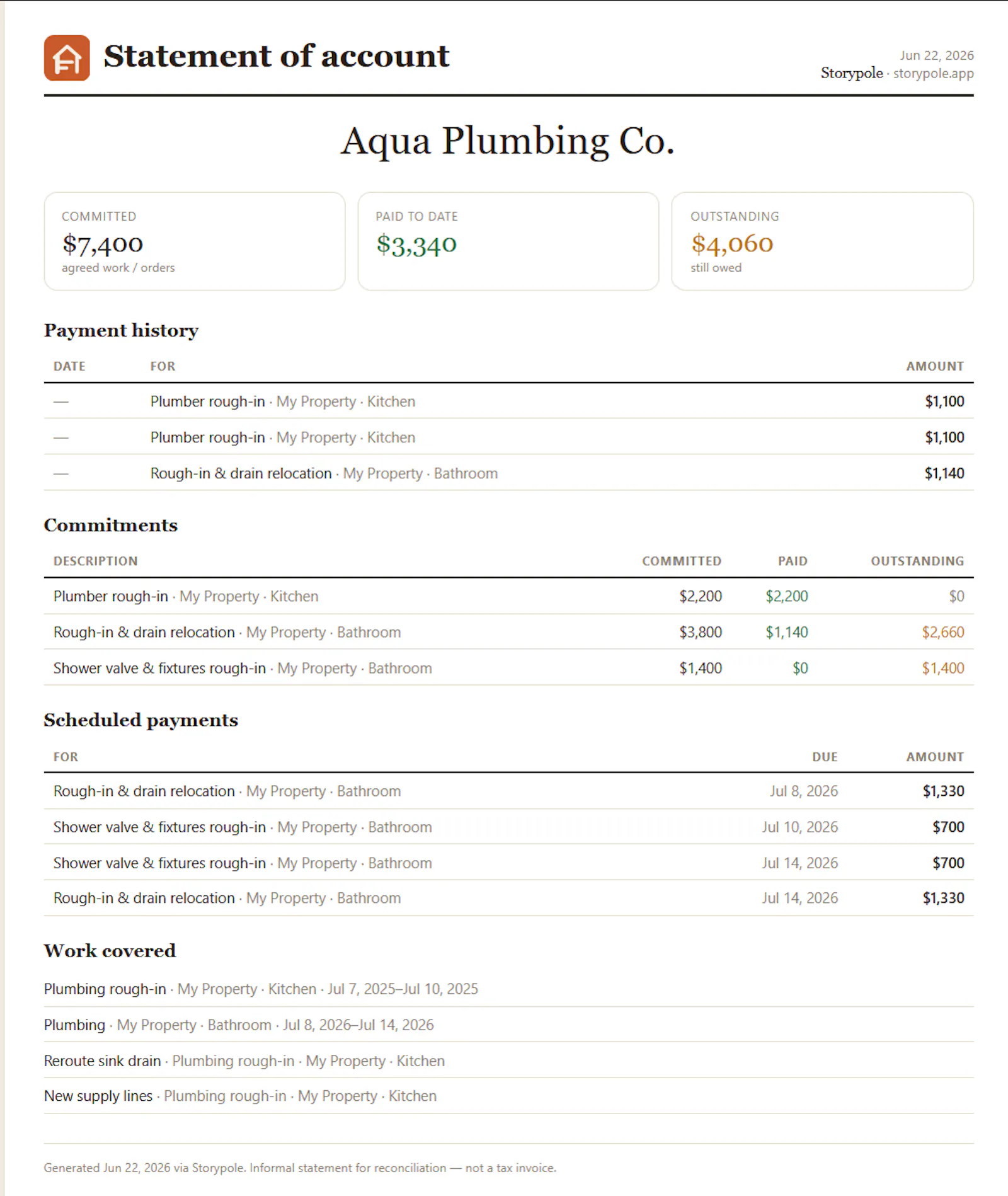Screen dimensions: 1008x1196
Task: Select the Committed $7,400 summary card
Action: point(195,241)
